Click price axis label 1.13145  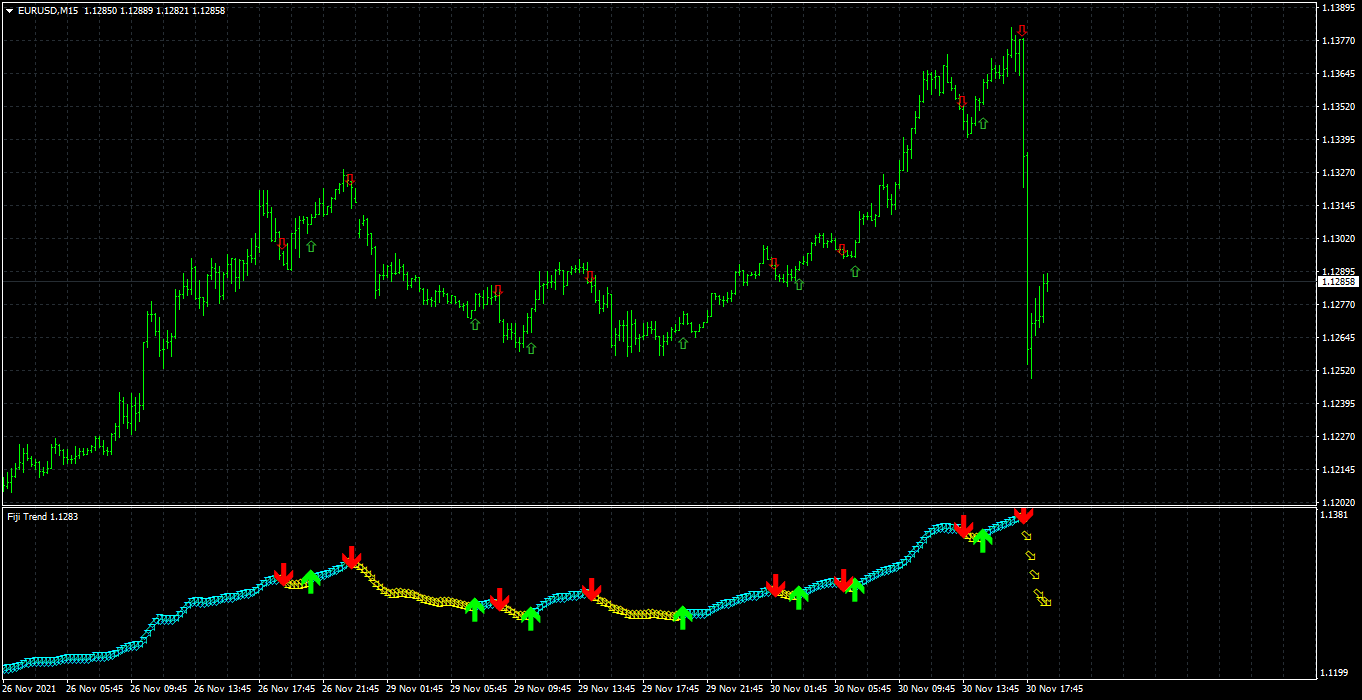(x=1339, y=206)
